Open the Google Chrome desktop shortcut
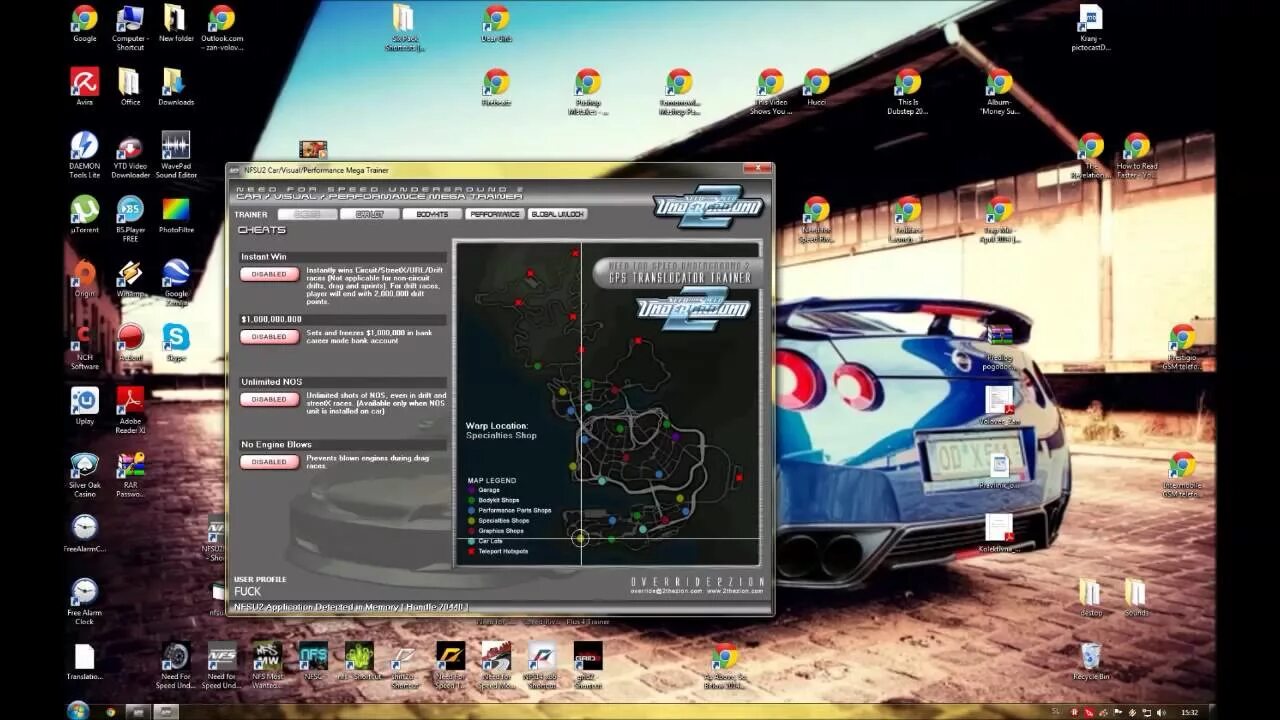 click(84, 24)
